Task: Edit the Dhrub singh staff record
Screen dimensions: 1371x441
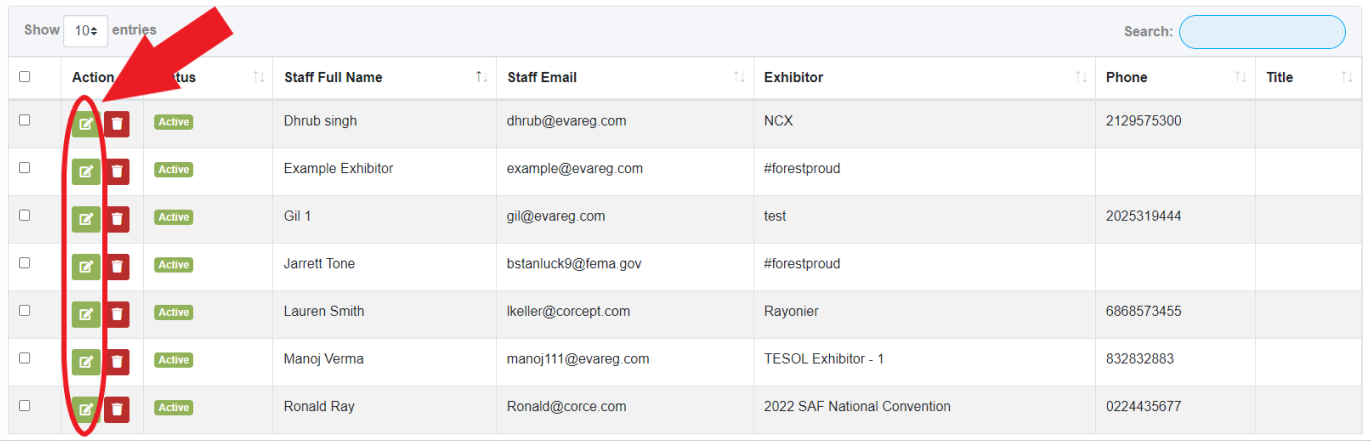Action: 86,124
